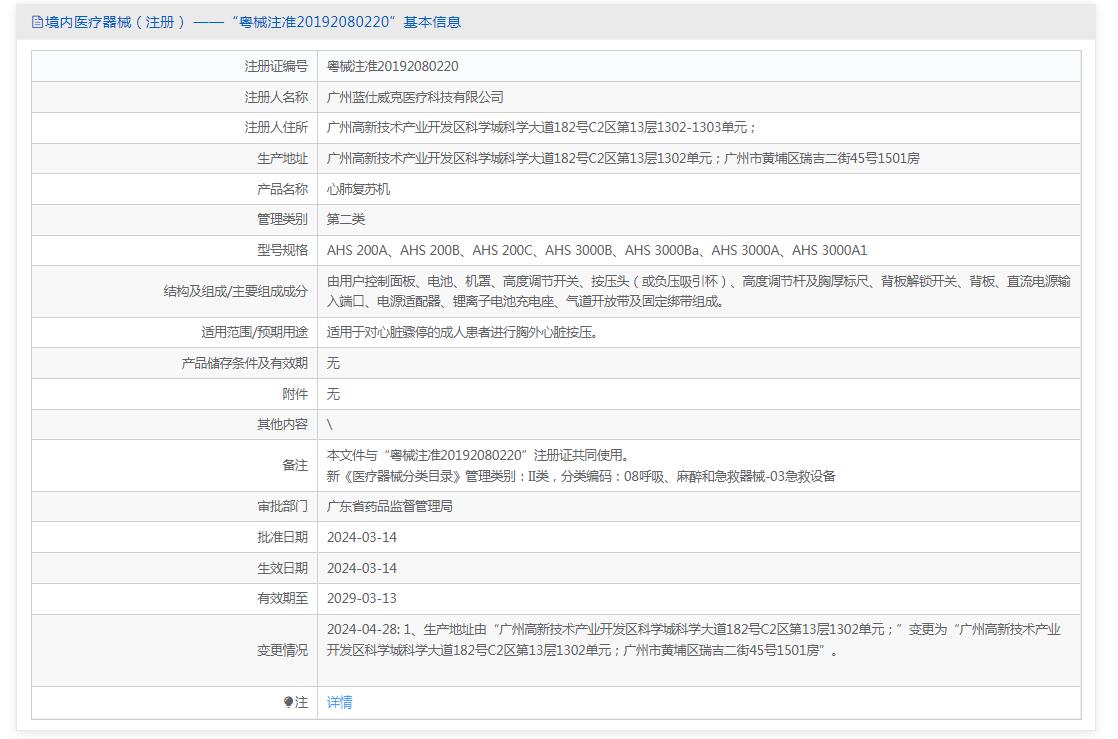
Task: Click the 变更情况 row label
Action: [x=283, y=650]
